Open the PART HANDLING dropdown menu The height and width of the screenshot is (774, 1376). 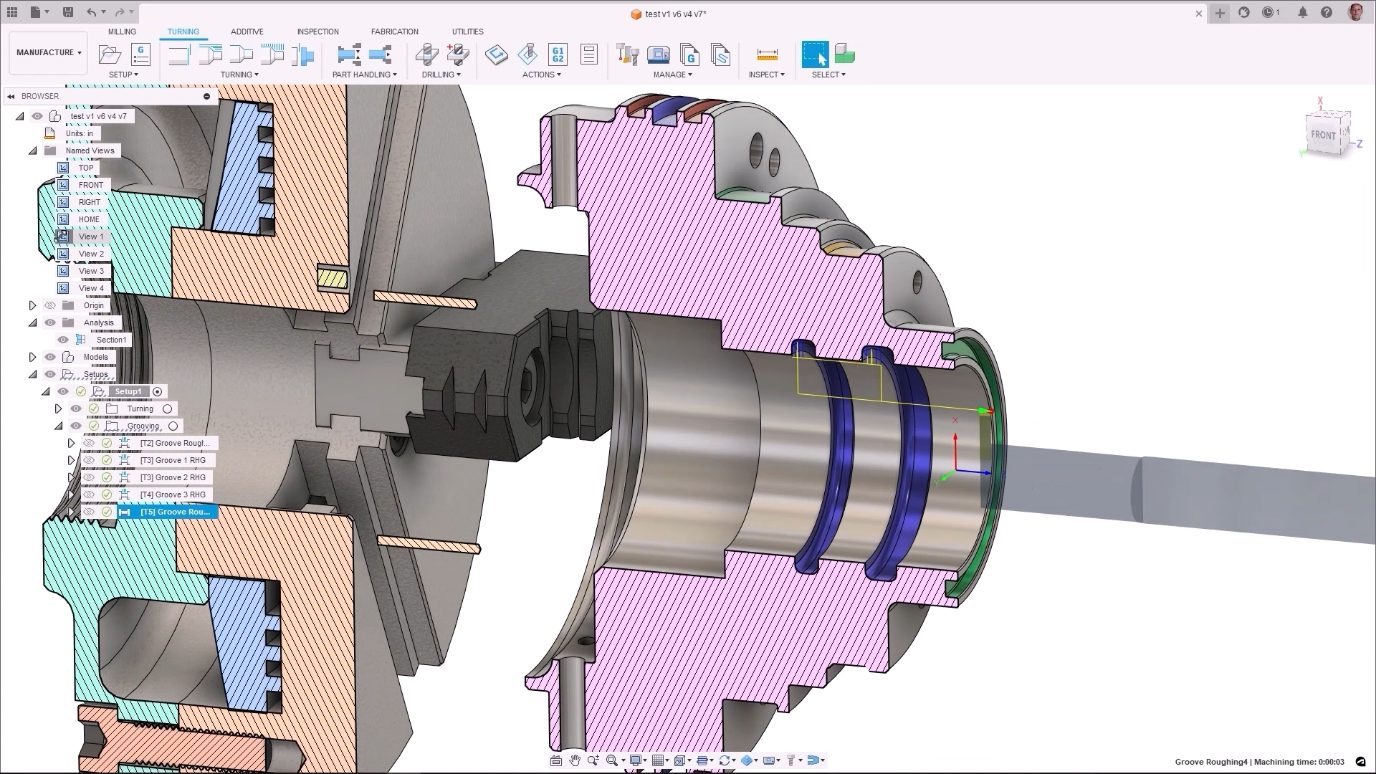click(x=364, y=75)
